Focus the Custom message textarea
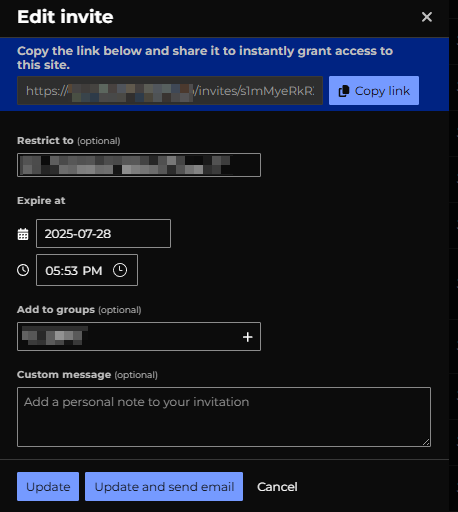The width and height of the screenshot is (458, 512). [x=224, y=417]
